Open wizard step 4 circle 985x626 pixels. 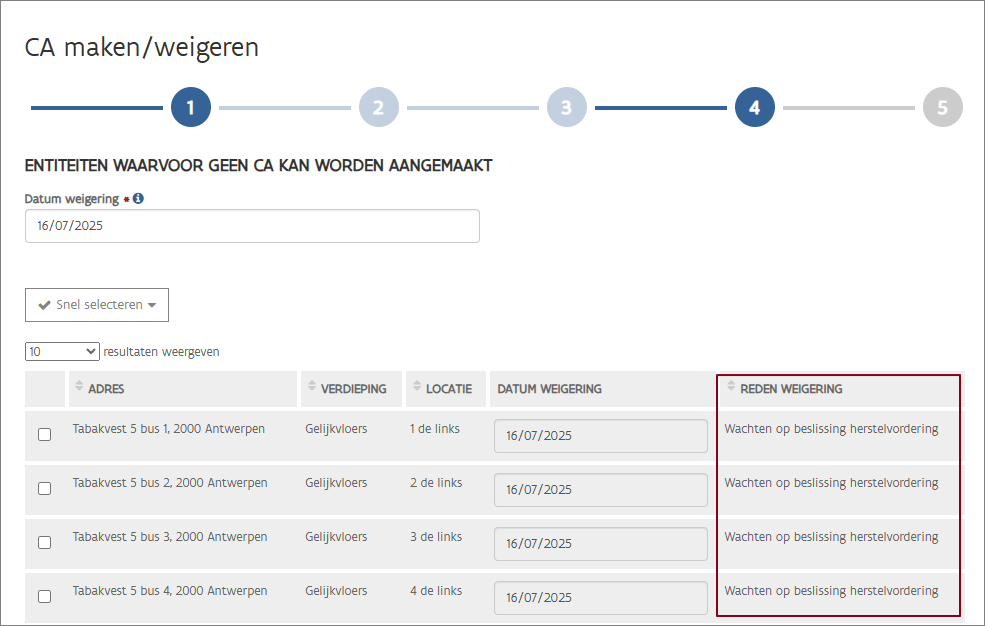coord(754,108)
